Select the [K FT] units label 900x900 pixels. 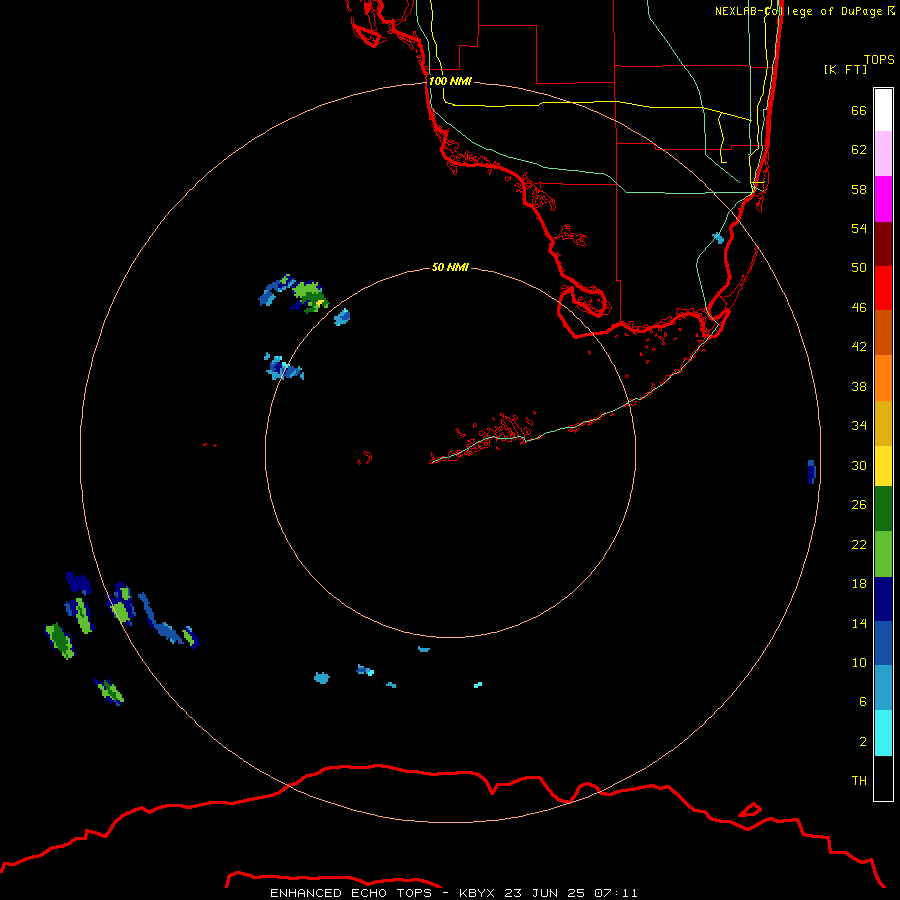coord(845,69)
